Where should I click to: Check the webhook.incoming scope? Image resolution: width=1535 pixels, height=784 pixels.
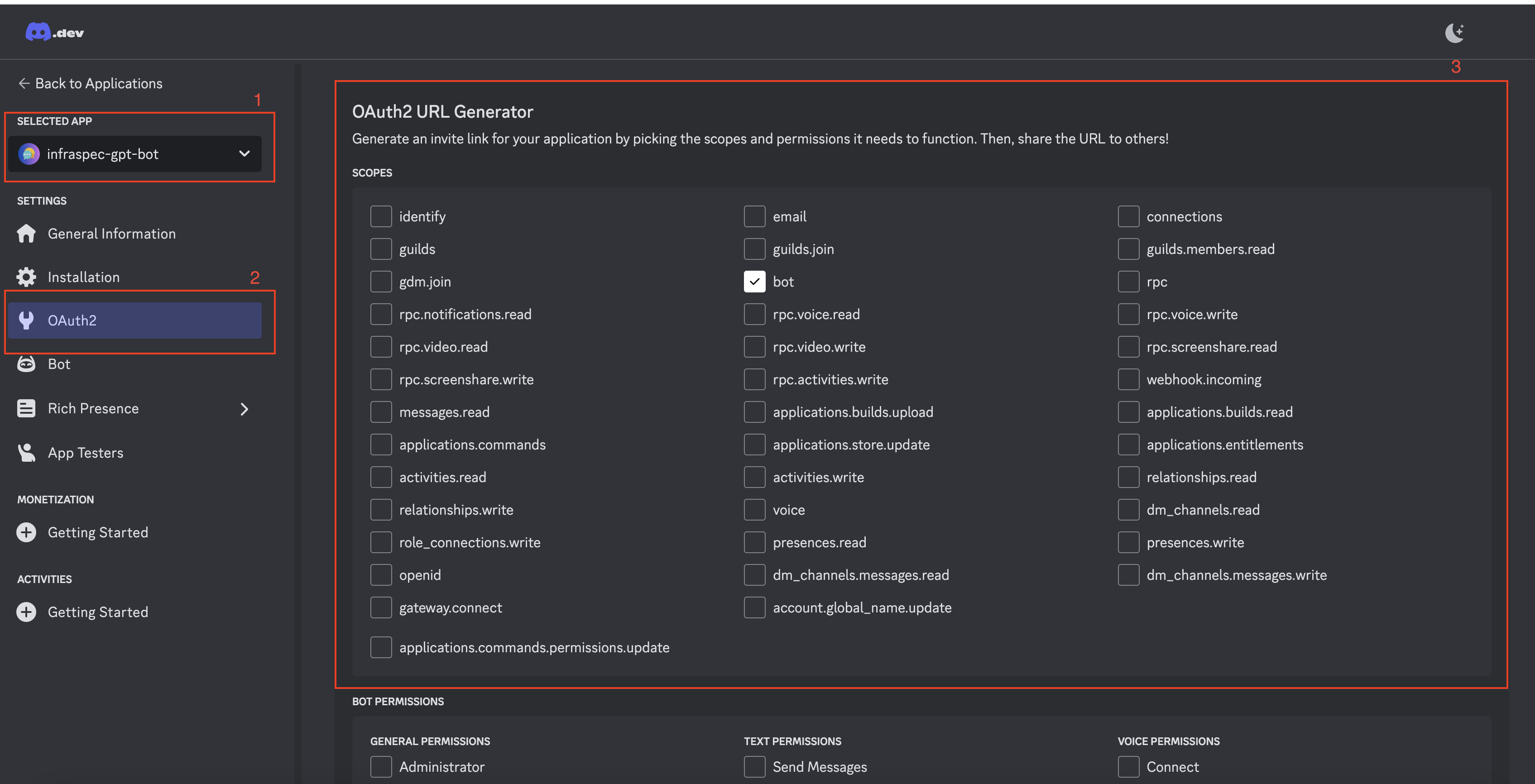[1128, 379]
